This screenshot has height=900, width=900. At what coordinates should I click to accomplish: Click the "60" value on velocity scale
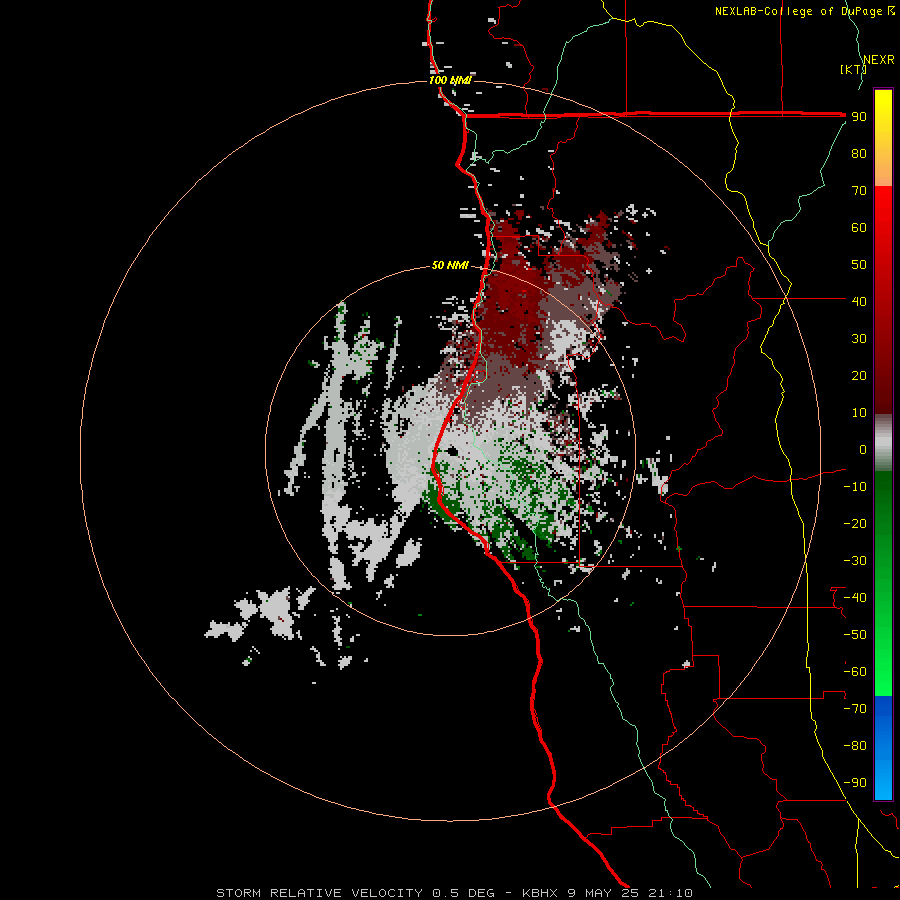[859, 228]
